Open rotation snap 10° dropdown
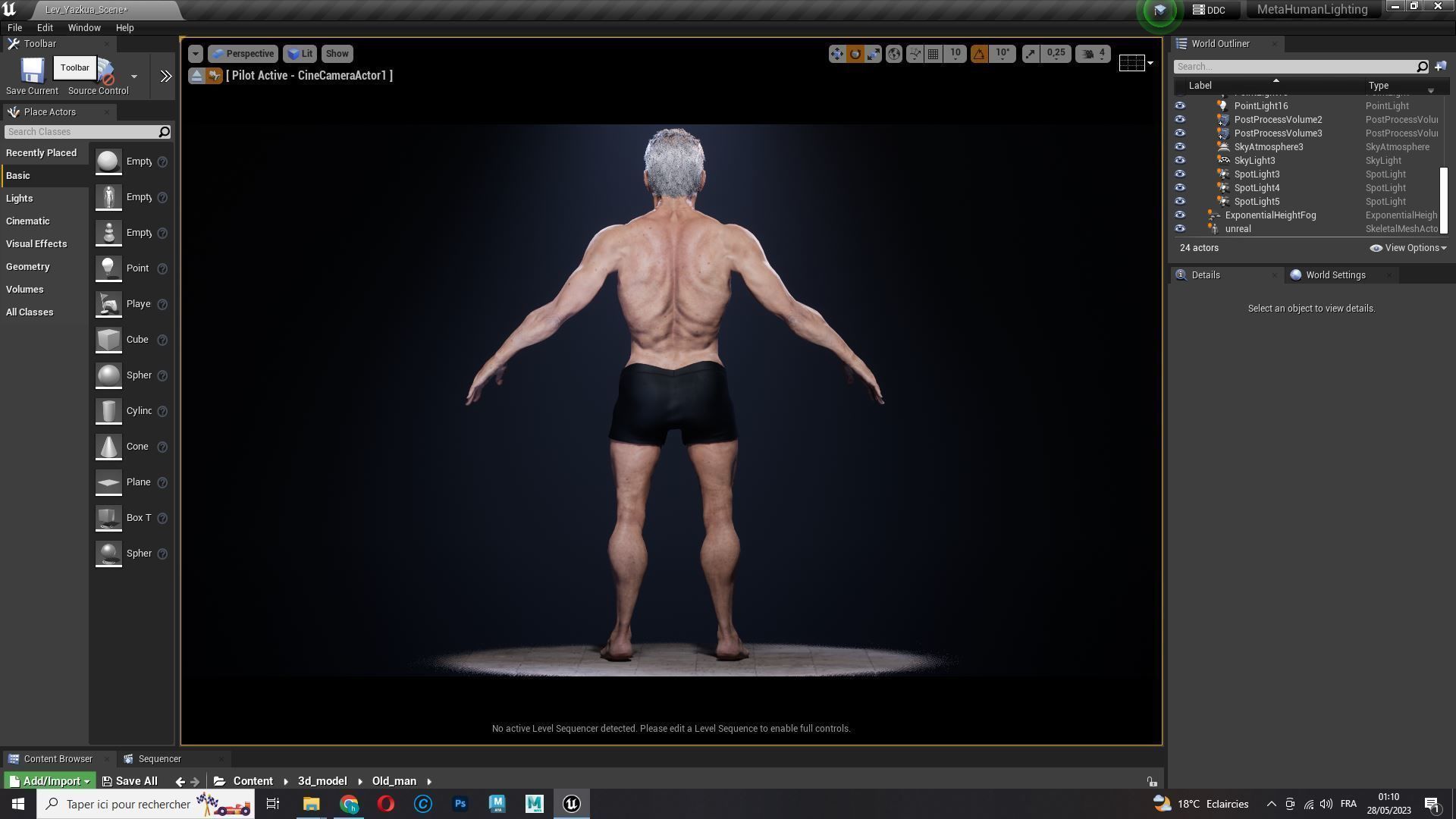Image resolution: width=1456 pixels, height=819 pixels. (x=1003, y=54)
